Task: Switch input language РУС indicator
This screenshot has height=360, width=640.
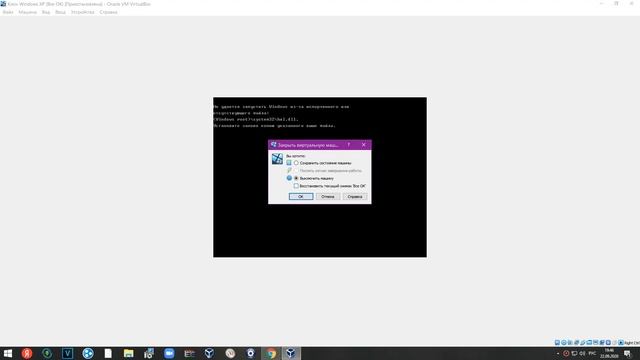Action: [592, 353]
